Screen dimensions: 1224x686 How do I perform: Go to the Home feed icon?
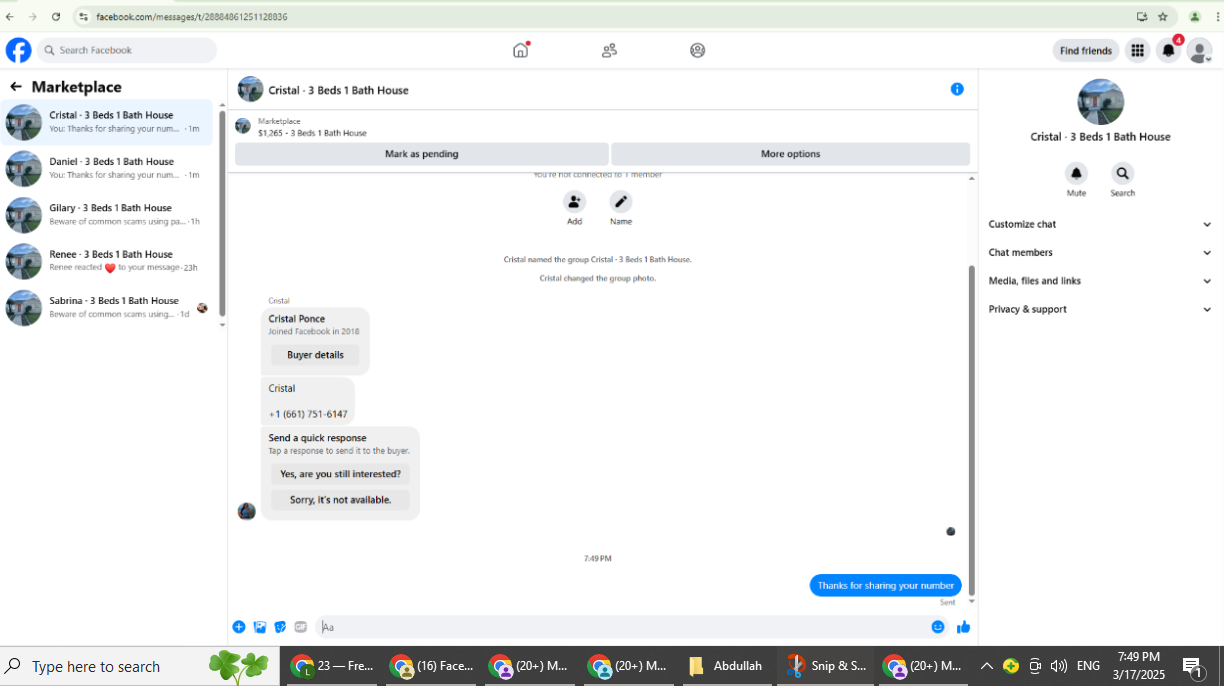click(521, 50)
